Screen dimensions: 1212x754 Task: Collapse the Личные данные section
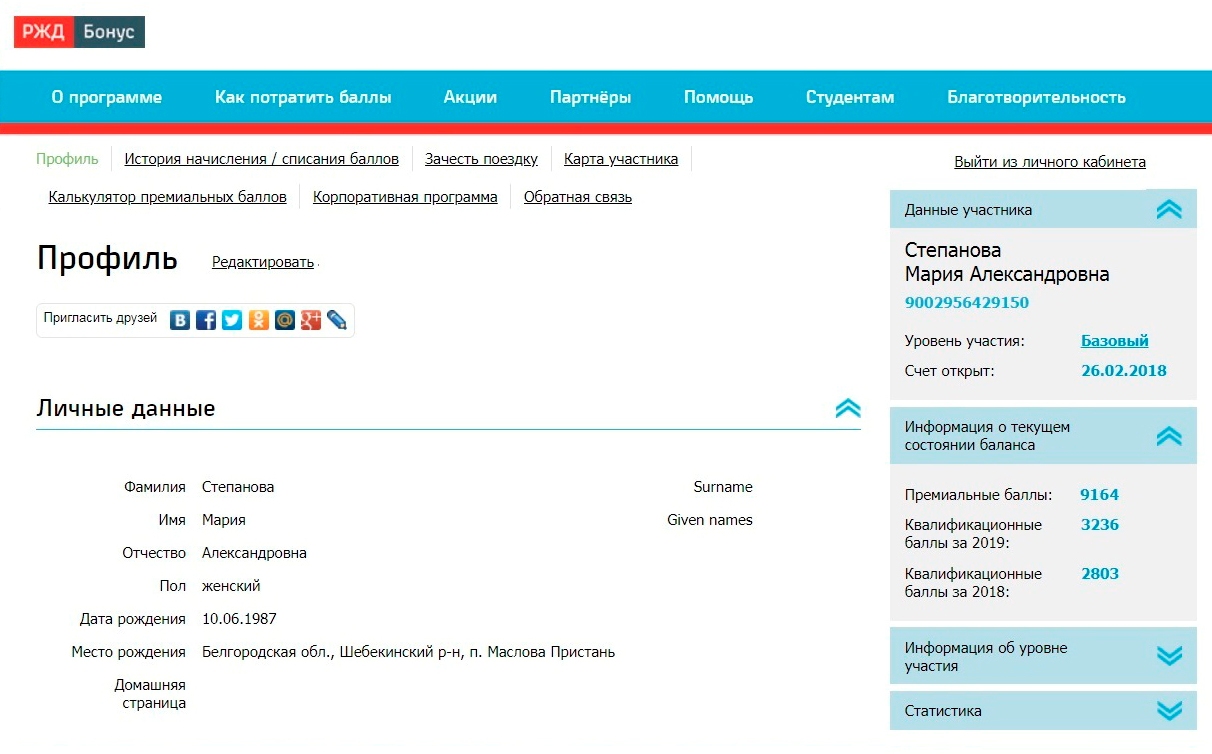pos(847,408)
